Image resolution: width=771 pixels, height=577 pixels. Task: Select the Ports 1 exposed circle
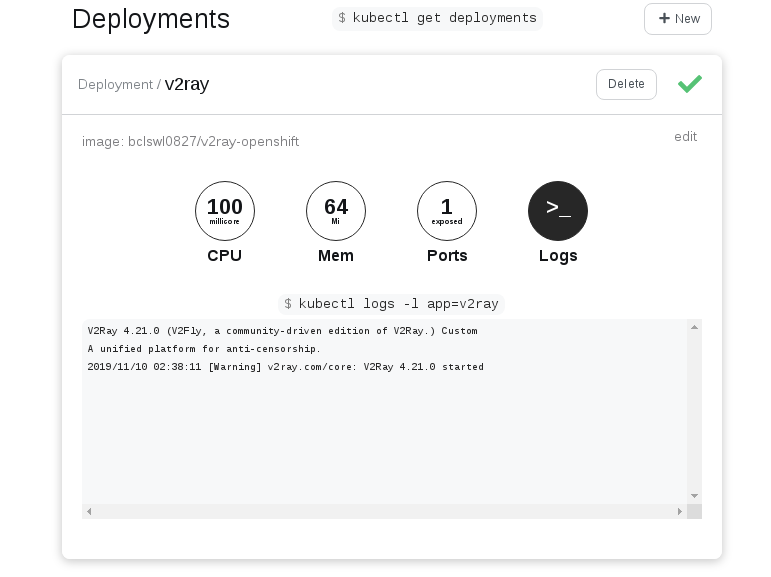pyautogui.click(x=447, y=211)
